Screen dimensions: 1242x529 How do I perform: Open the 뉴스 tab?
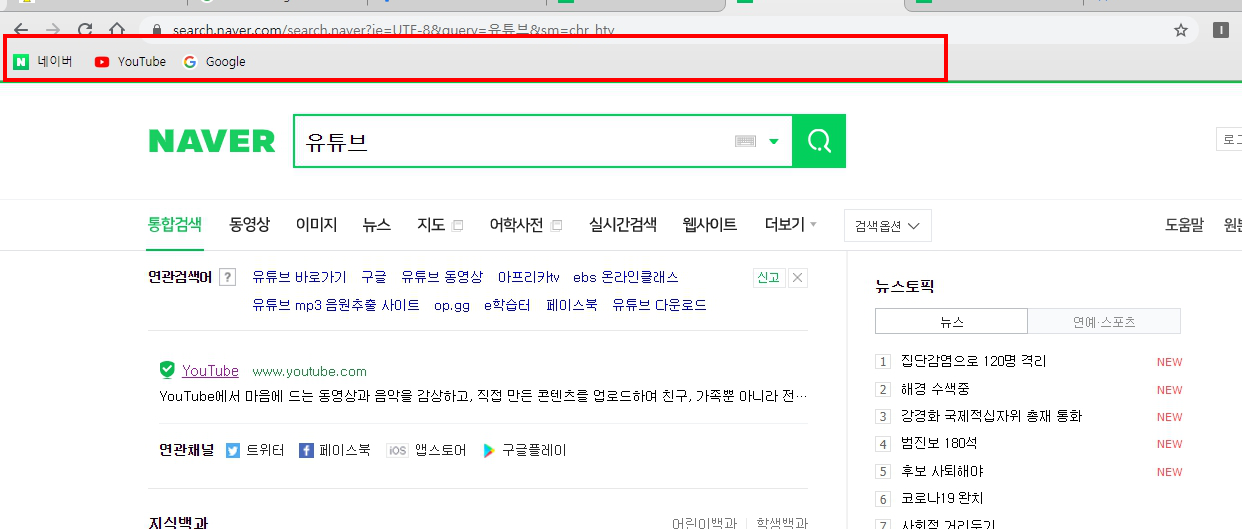[376, 225]
